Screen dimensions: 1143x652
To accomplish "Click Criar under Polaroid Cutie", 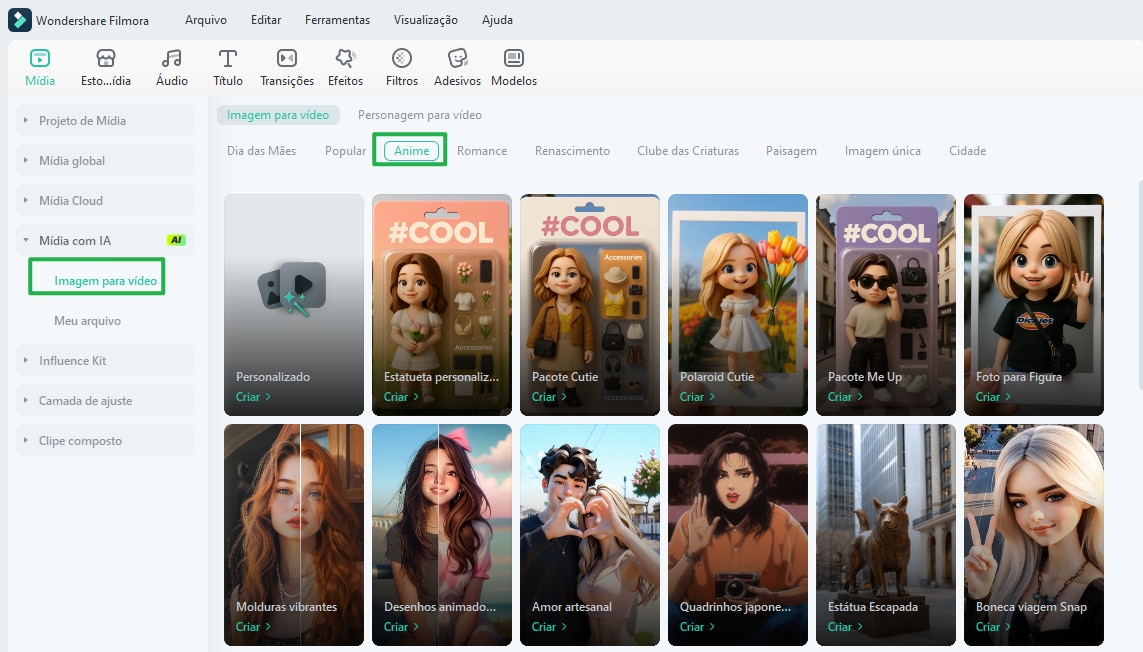I will (698, 397).
